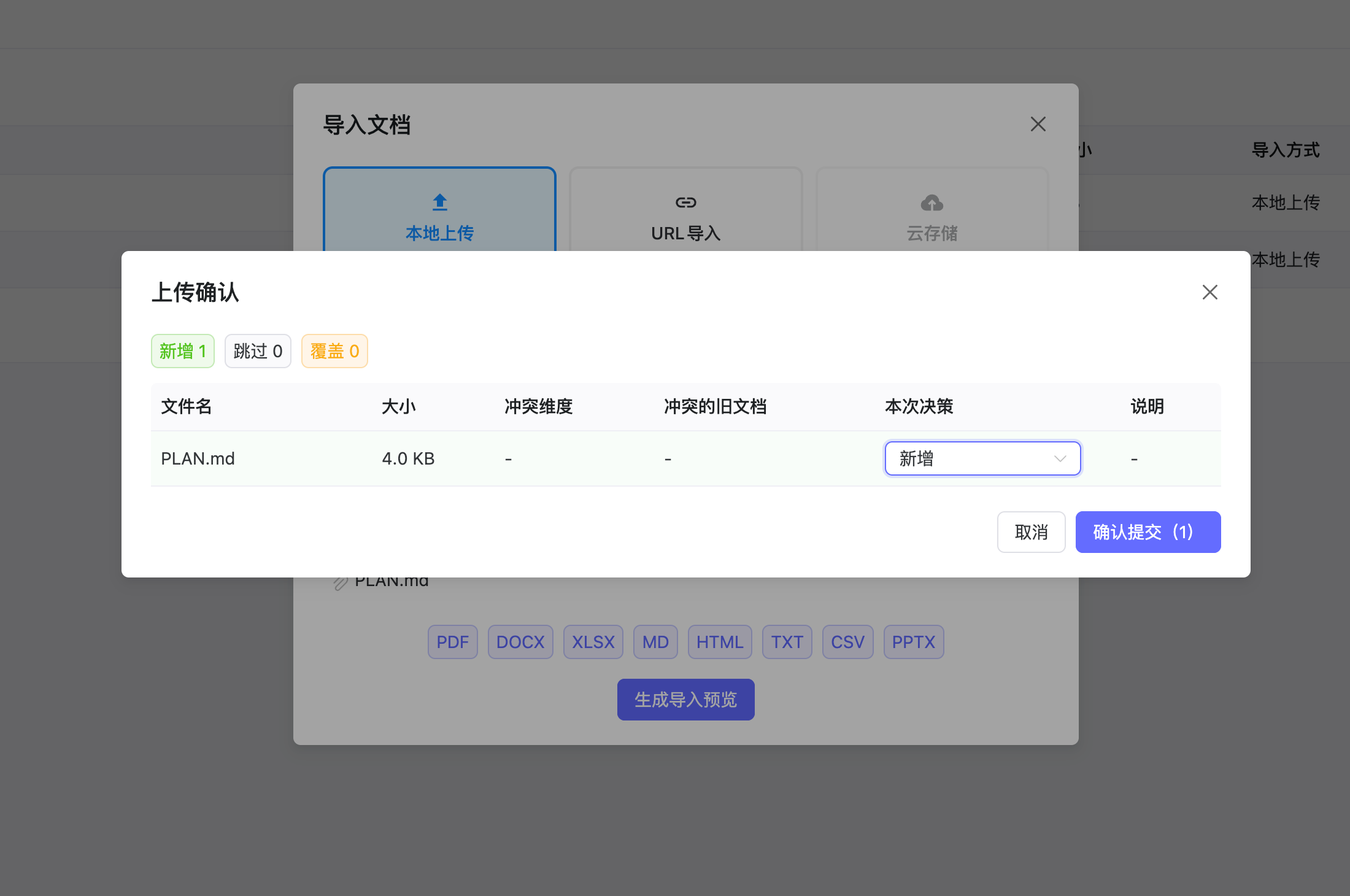The height and width of the screenshot is (896, 1350).
Task: Click the DOCX format tag
Action: pyautogui.click(x=520, y=642)
